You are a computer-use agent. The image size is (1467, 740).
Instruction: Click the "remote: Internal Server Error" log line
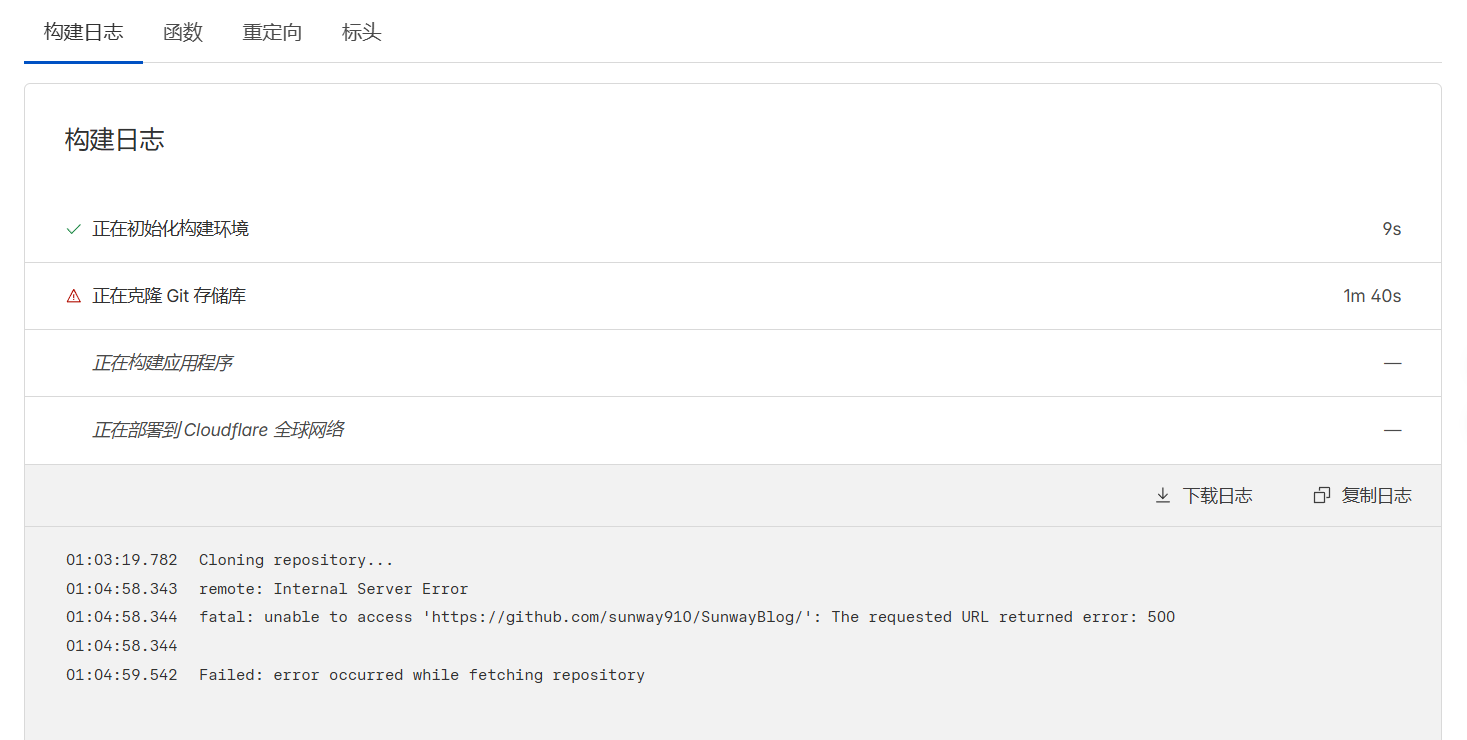(333, 589)
